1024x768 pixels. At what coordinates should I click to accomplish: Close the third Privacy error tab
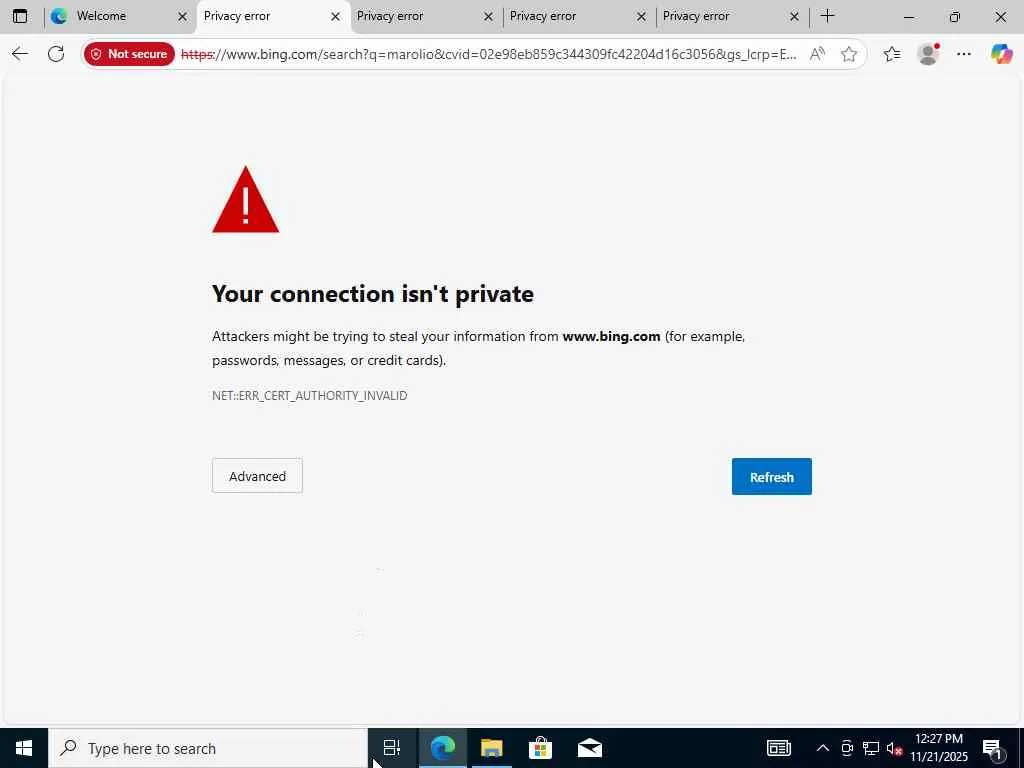[641, 17]
